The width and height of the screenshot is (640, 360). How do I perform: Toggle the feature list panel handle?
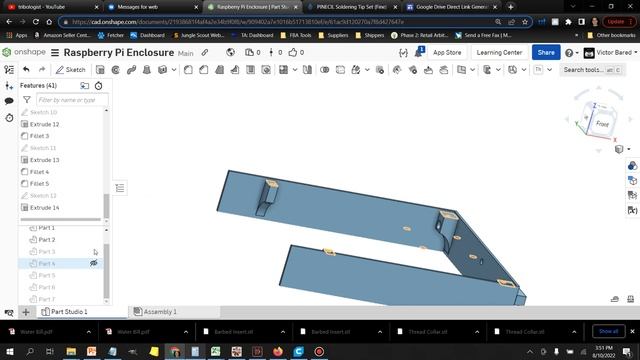pyautogui.click(x=120, y=188)
